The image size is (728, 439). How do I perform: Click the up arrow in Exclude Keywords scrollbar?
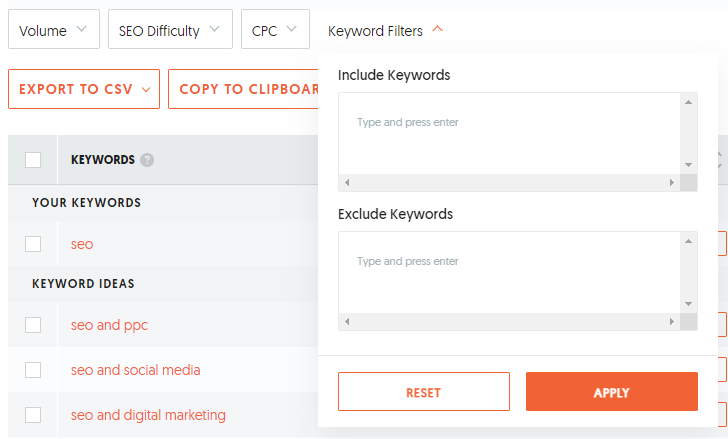point(689,241)
